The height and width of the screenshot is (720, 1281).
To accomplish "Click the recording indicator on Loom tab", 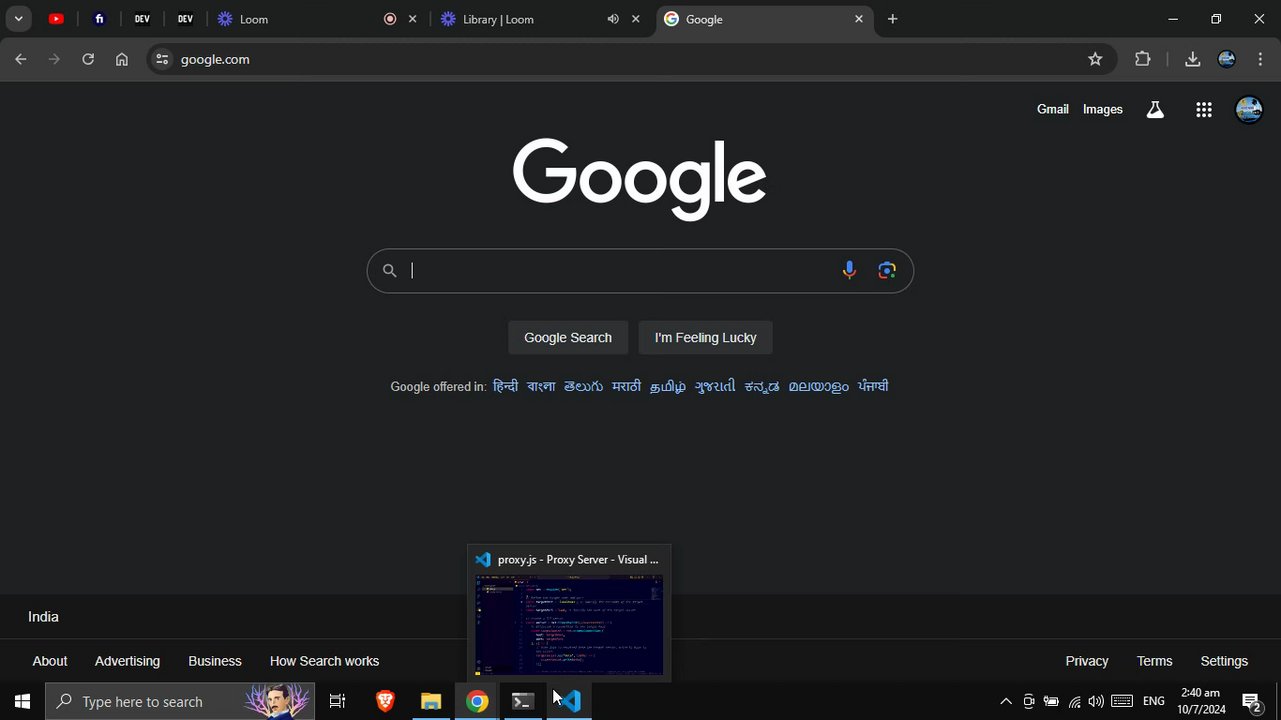I will click(x=390, y=19).
